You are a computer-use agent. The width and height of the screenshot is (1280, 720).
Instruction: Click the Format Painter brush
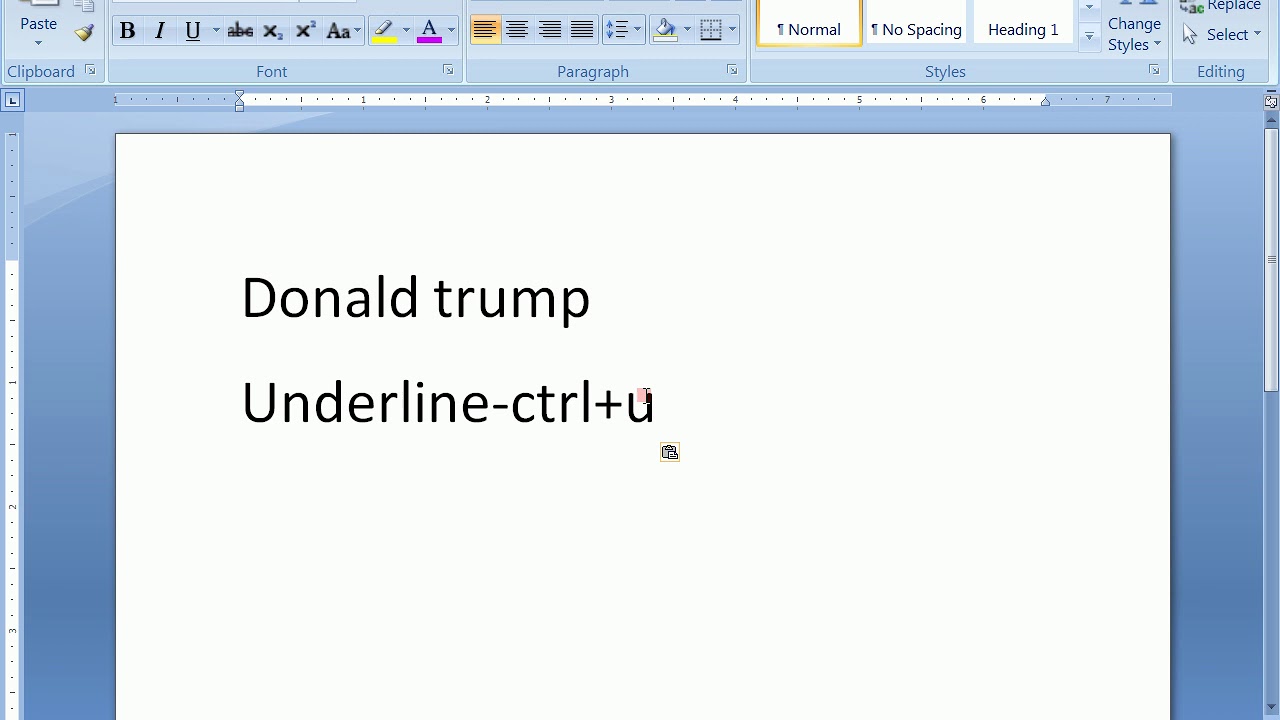(84, 32)
